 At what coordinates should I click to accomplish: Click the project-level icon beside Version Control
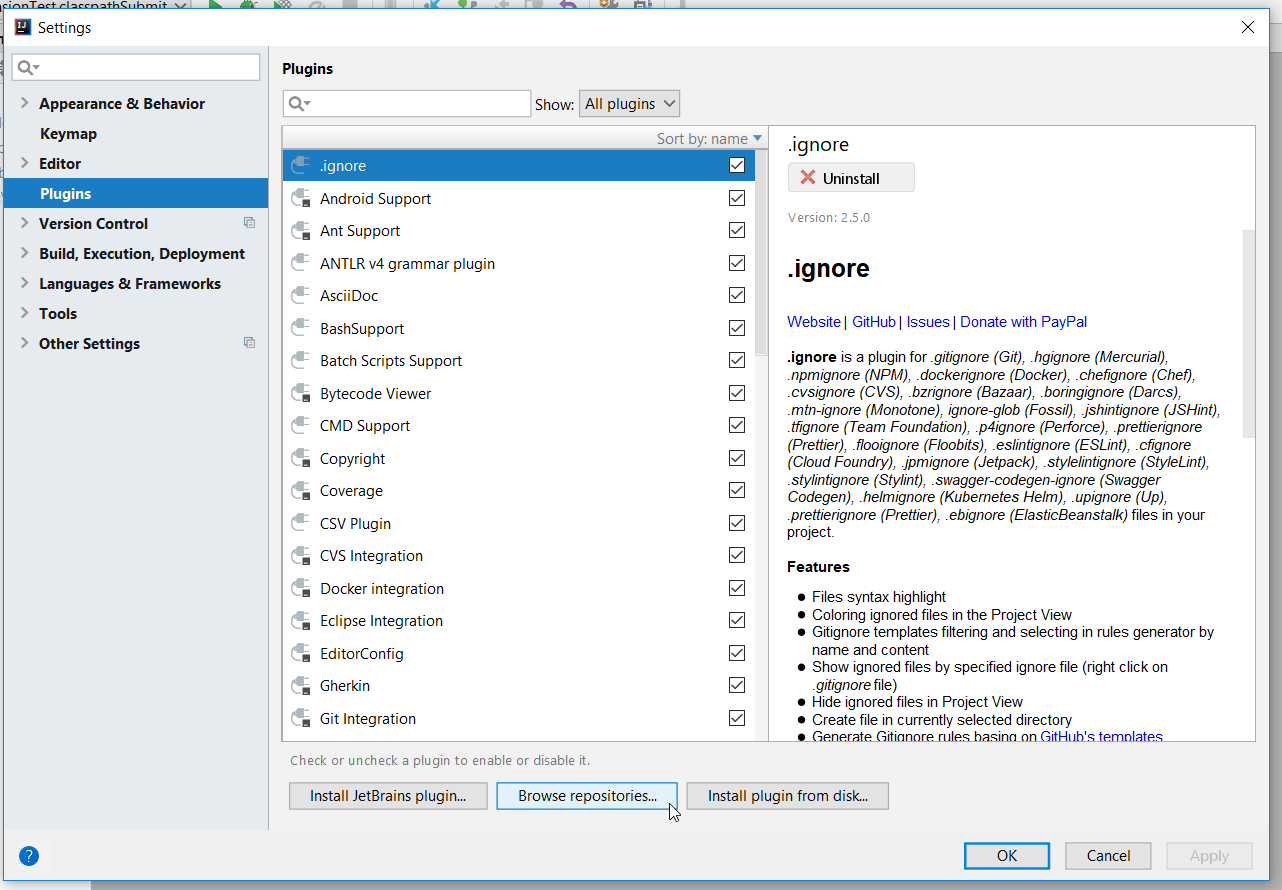(250, 223)
